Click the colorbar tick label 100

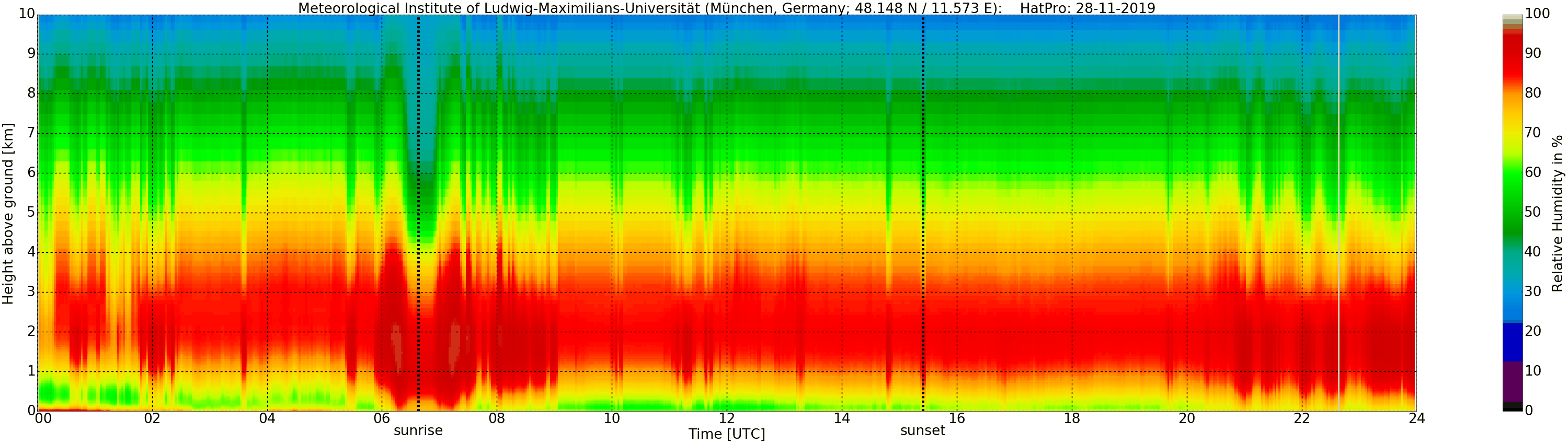click(1537, 14)
